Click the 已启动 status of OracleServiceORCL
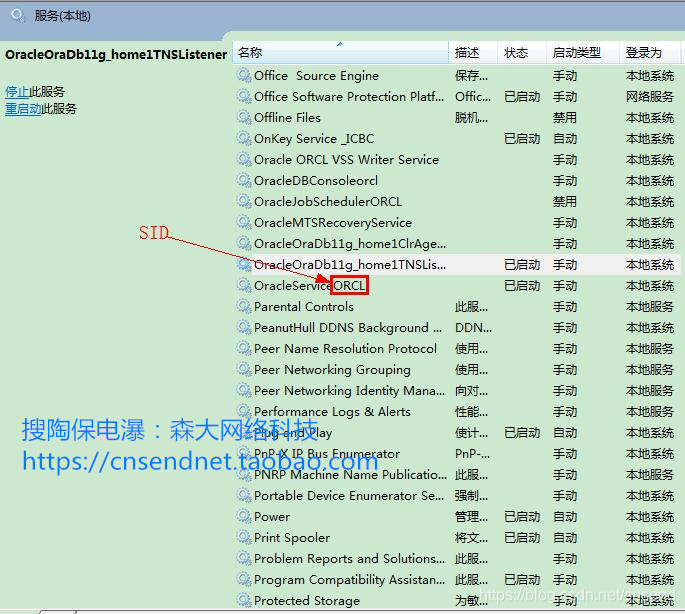This screenshot has height=614, width=685. (522, 285)
